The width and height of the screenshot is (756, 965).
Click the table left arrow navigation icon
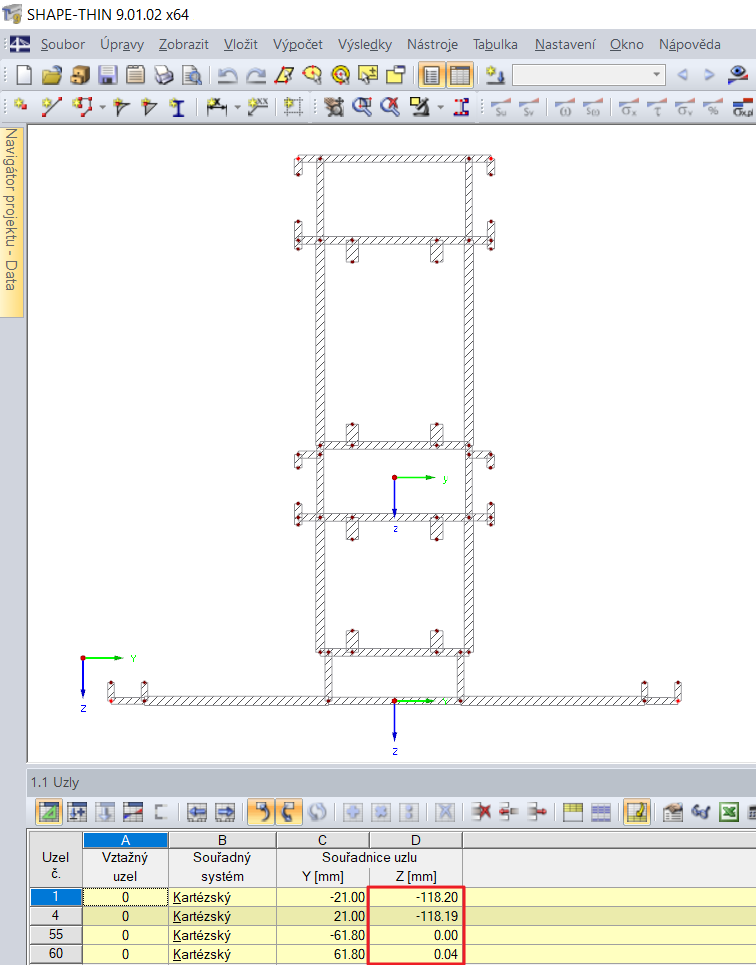[x=197, y=812]
